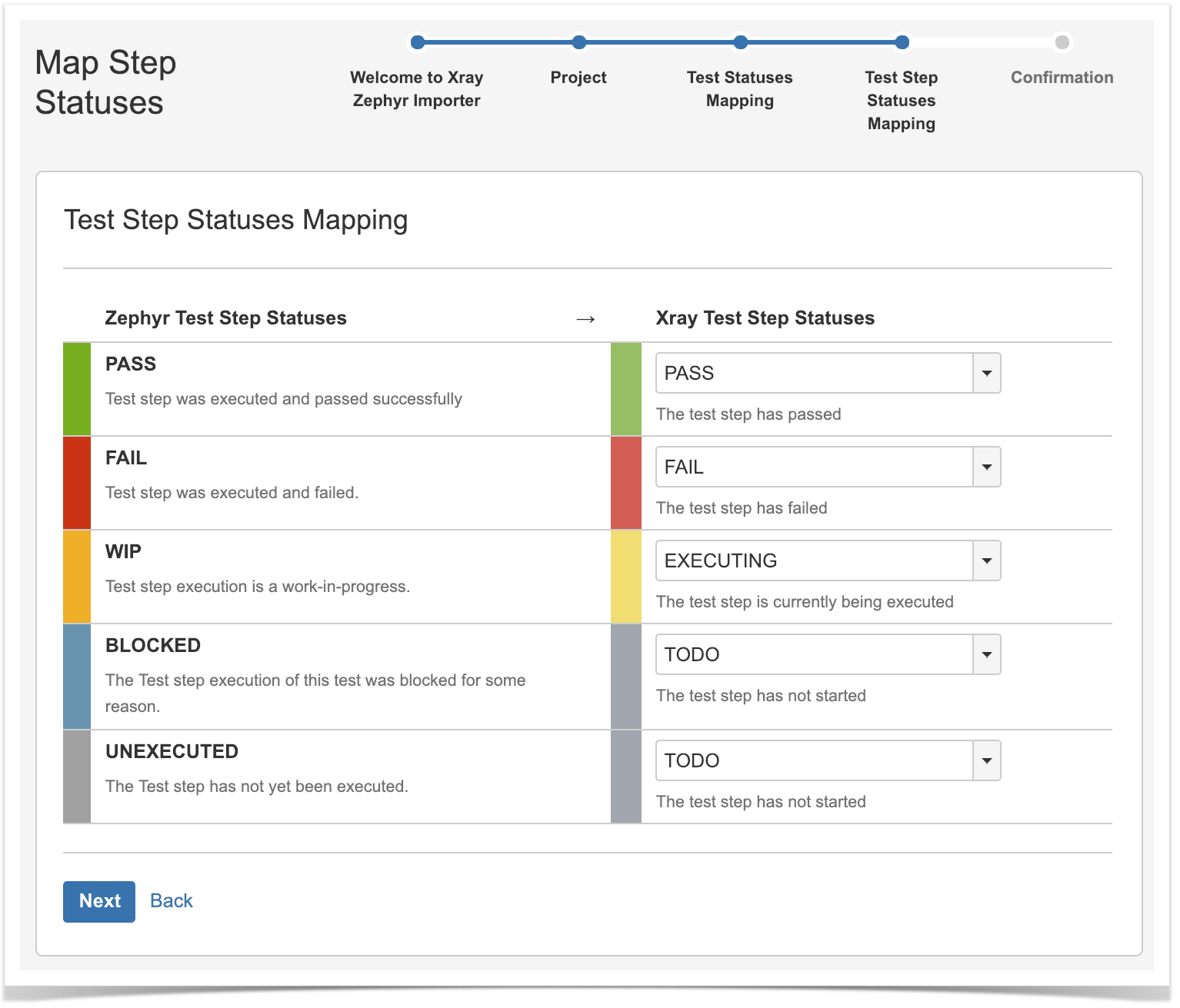Click the 'BLOCKED' status name
The width and height of the screenshot is (1180, 1008).
[153, 646]
